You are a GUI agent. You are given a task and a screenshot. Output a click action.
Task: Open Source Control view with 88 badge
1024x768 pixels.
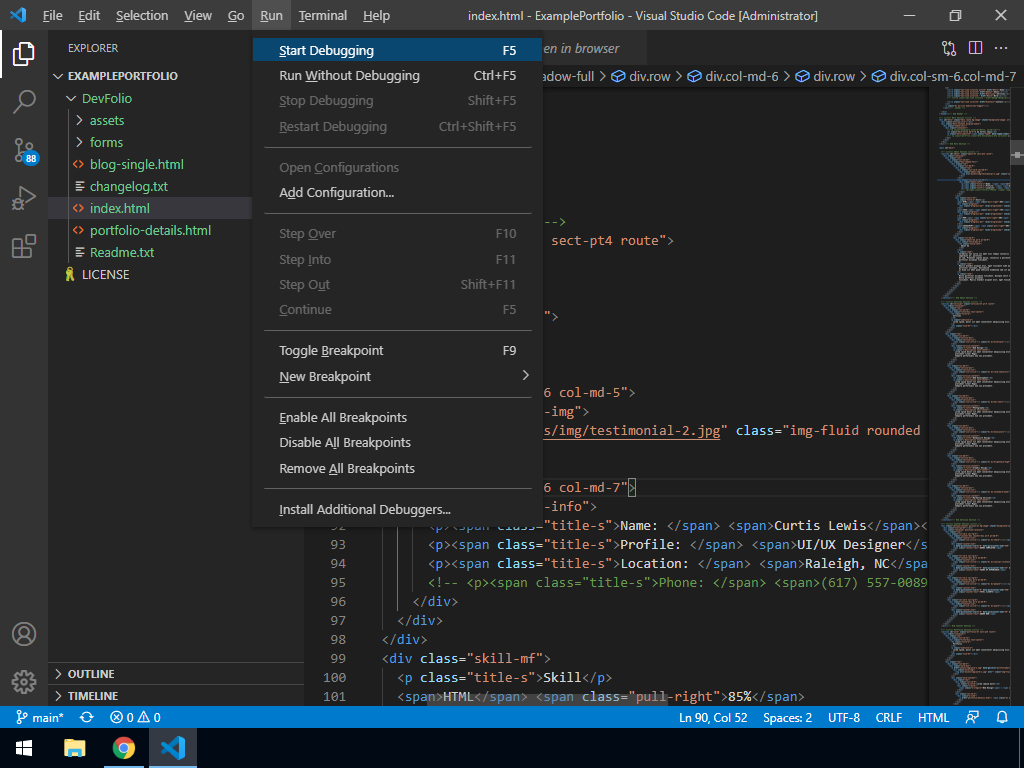pos(24,150)
